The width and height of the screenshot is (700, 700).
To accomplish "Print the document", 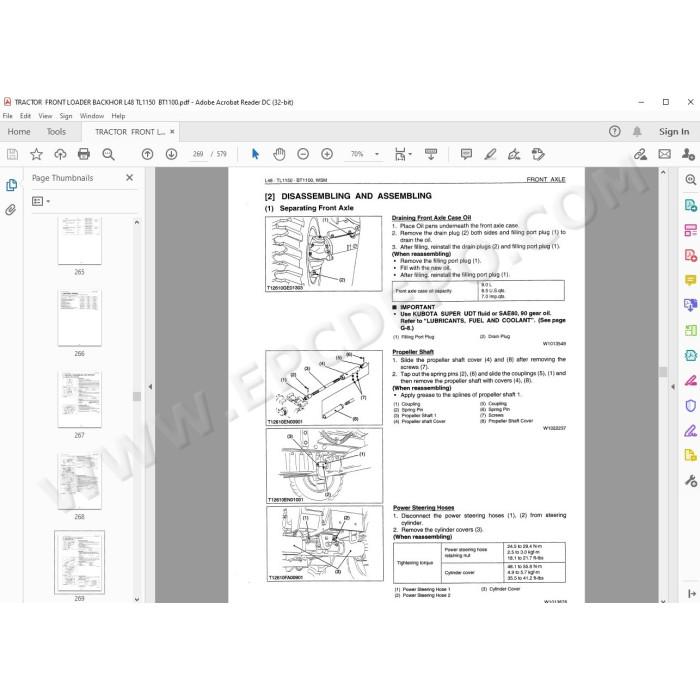I will 83,154.
